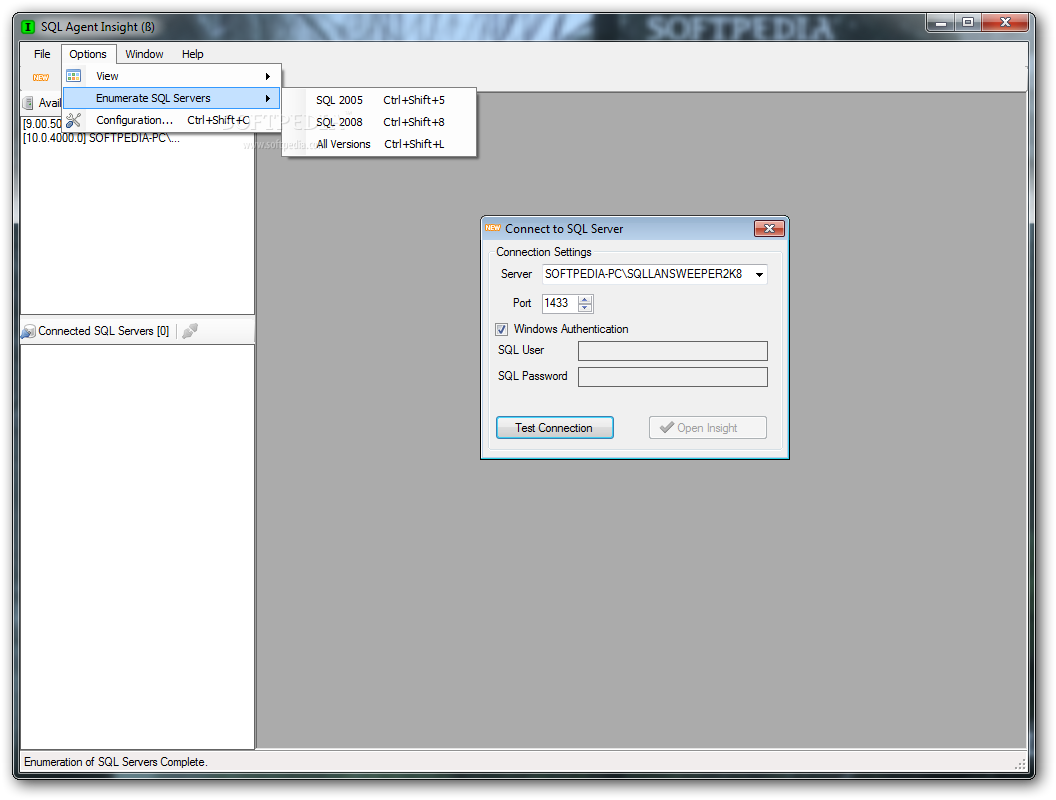
Task: Open the Window menu
Action: (x=144, y=54)
